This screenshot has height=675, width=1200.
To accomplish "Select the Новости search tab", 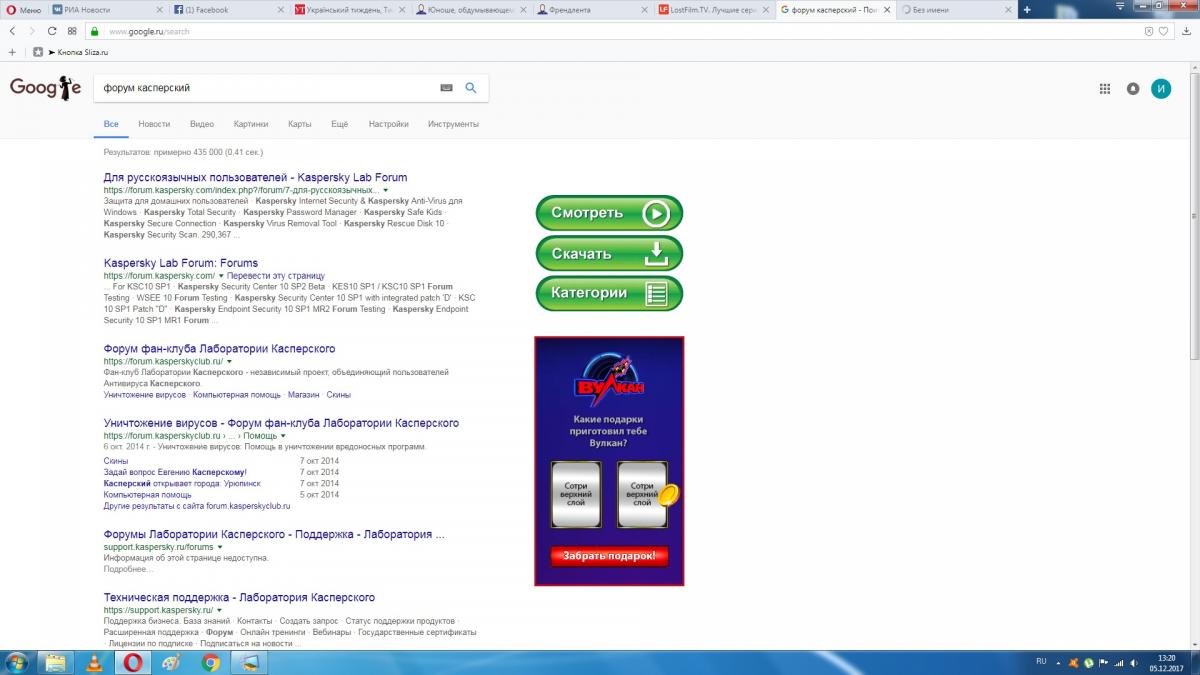I will click(x=154, y=124).
